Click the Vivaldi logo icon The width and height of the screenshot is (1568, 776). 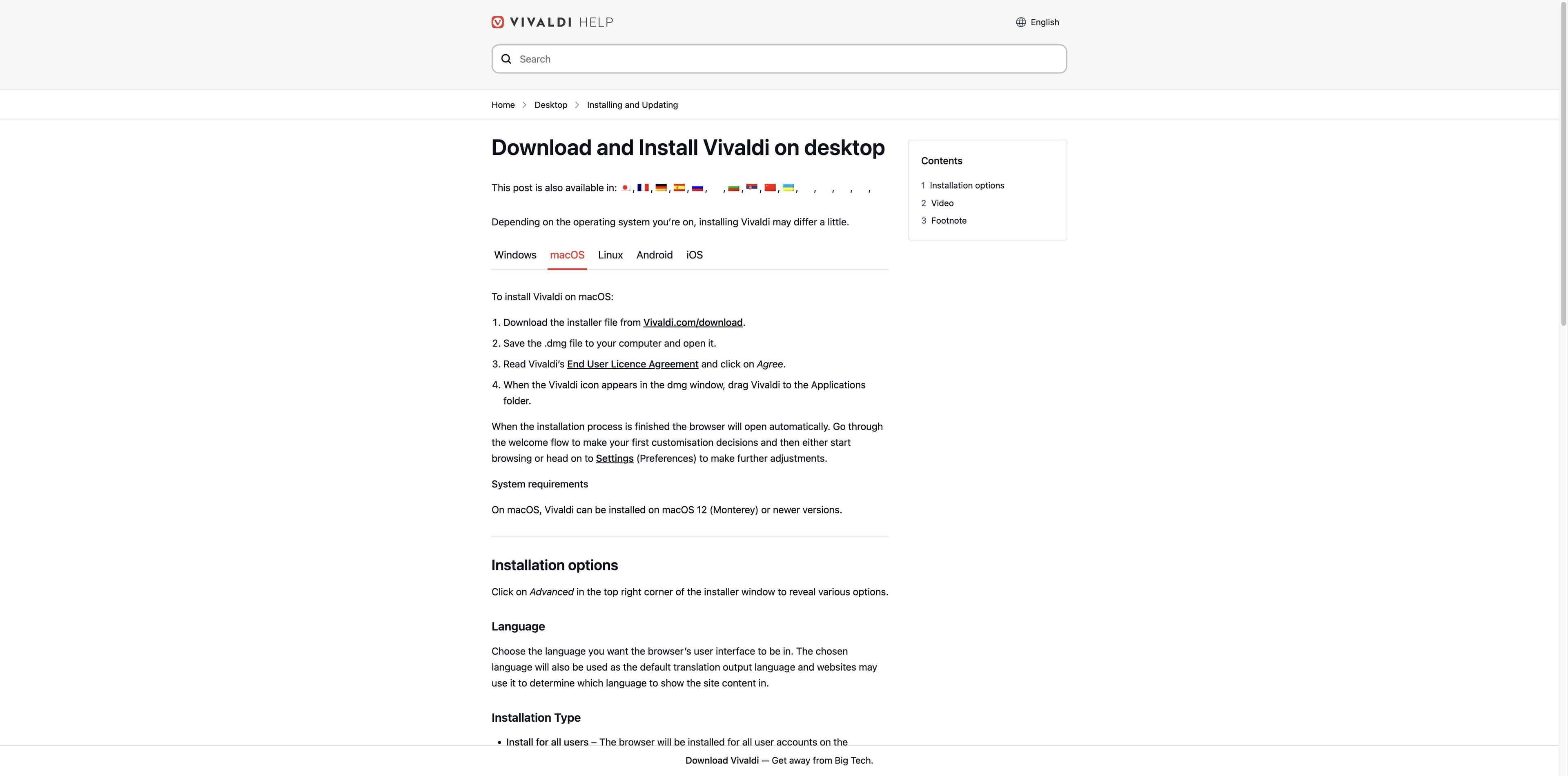pos(497,22)
